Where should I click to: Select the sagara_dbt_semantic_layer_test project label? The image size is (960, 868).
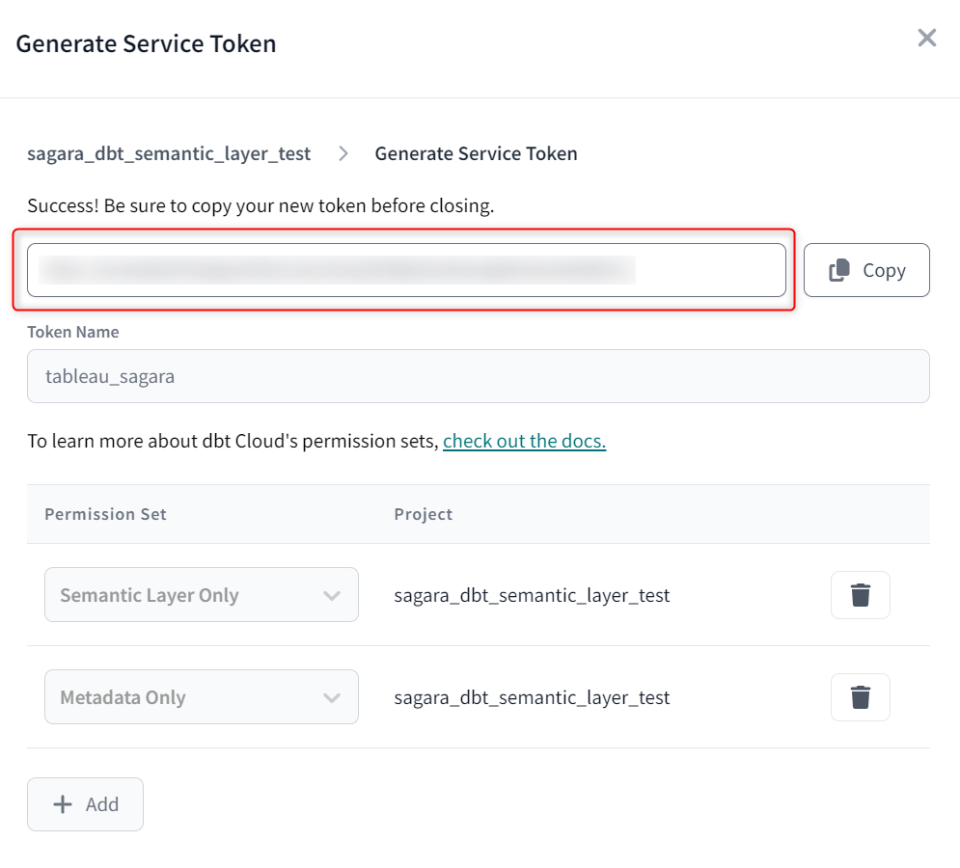533,594
